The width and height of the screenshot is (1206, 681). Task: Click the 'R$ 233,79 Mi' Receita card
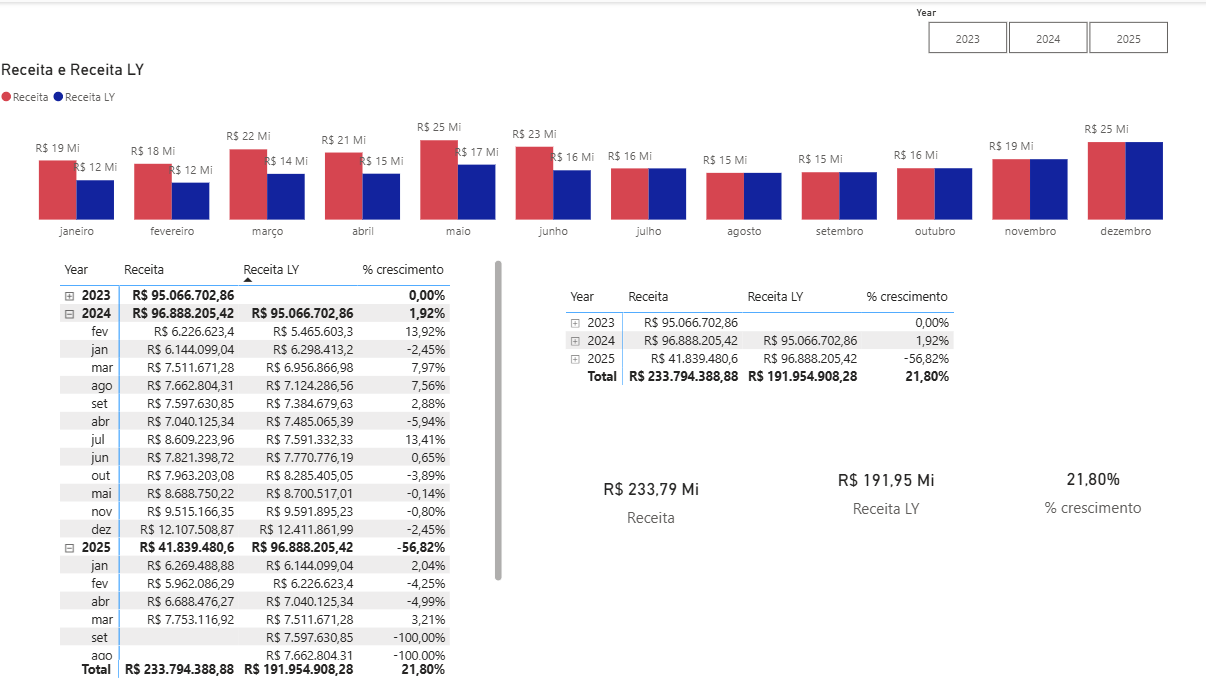[651, 490]
